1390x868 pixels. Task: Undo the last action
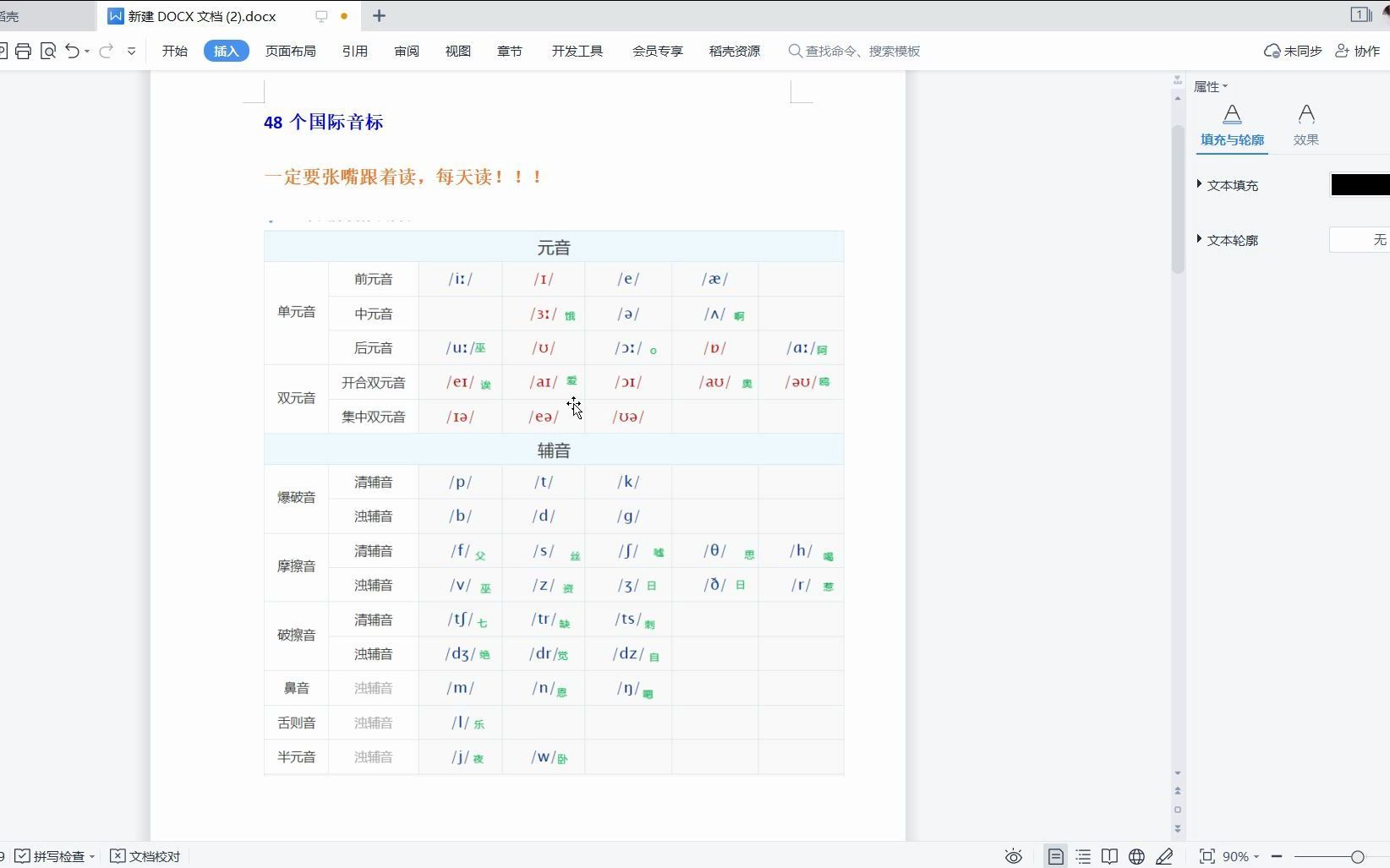pyautogui.click(x=73, y=51)
